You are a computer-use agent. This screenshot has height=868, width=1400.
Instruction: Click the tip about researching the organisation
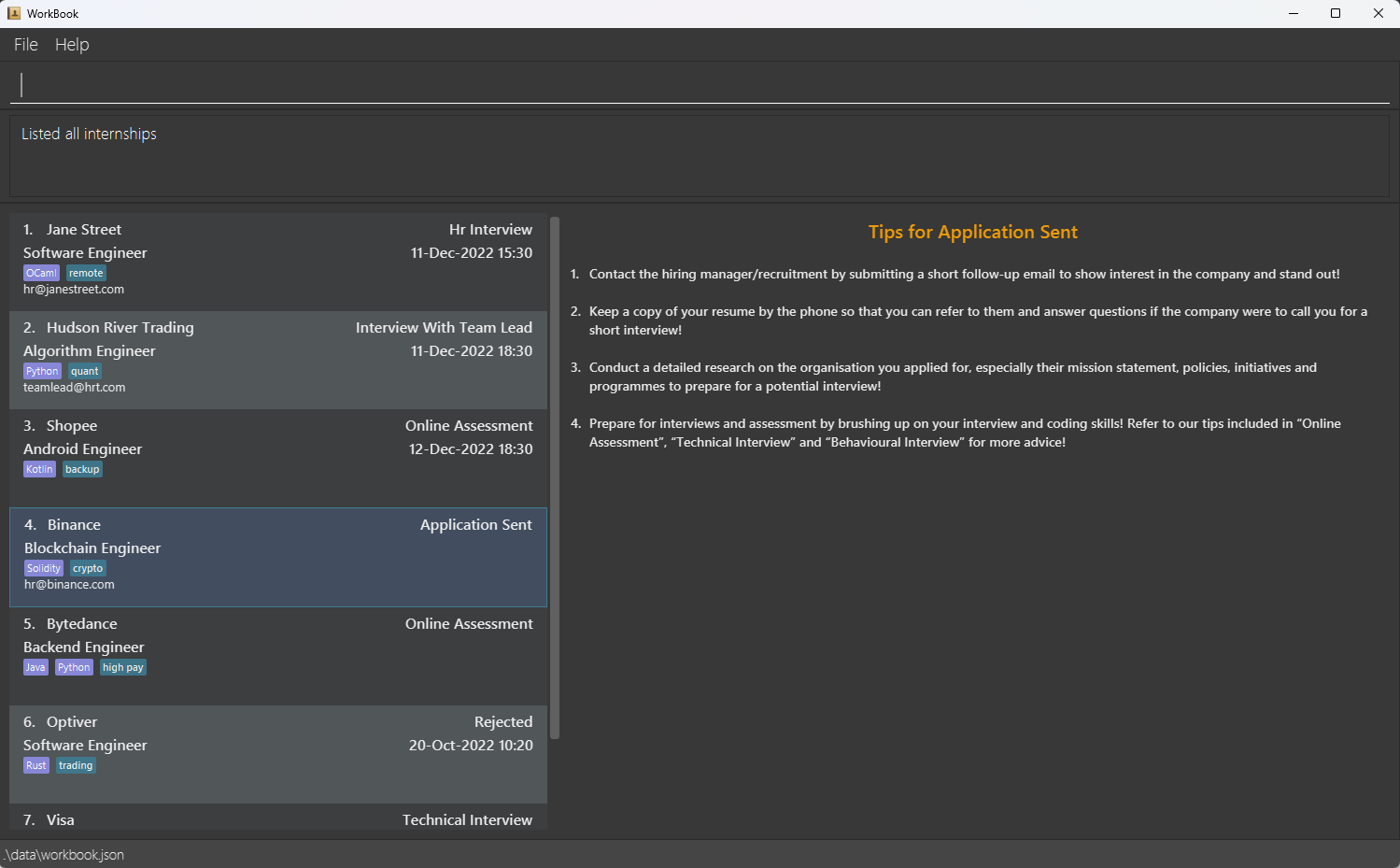953,377
